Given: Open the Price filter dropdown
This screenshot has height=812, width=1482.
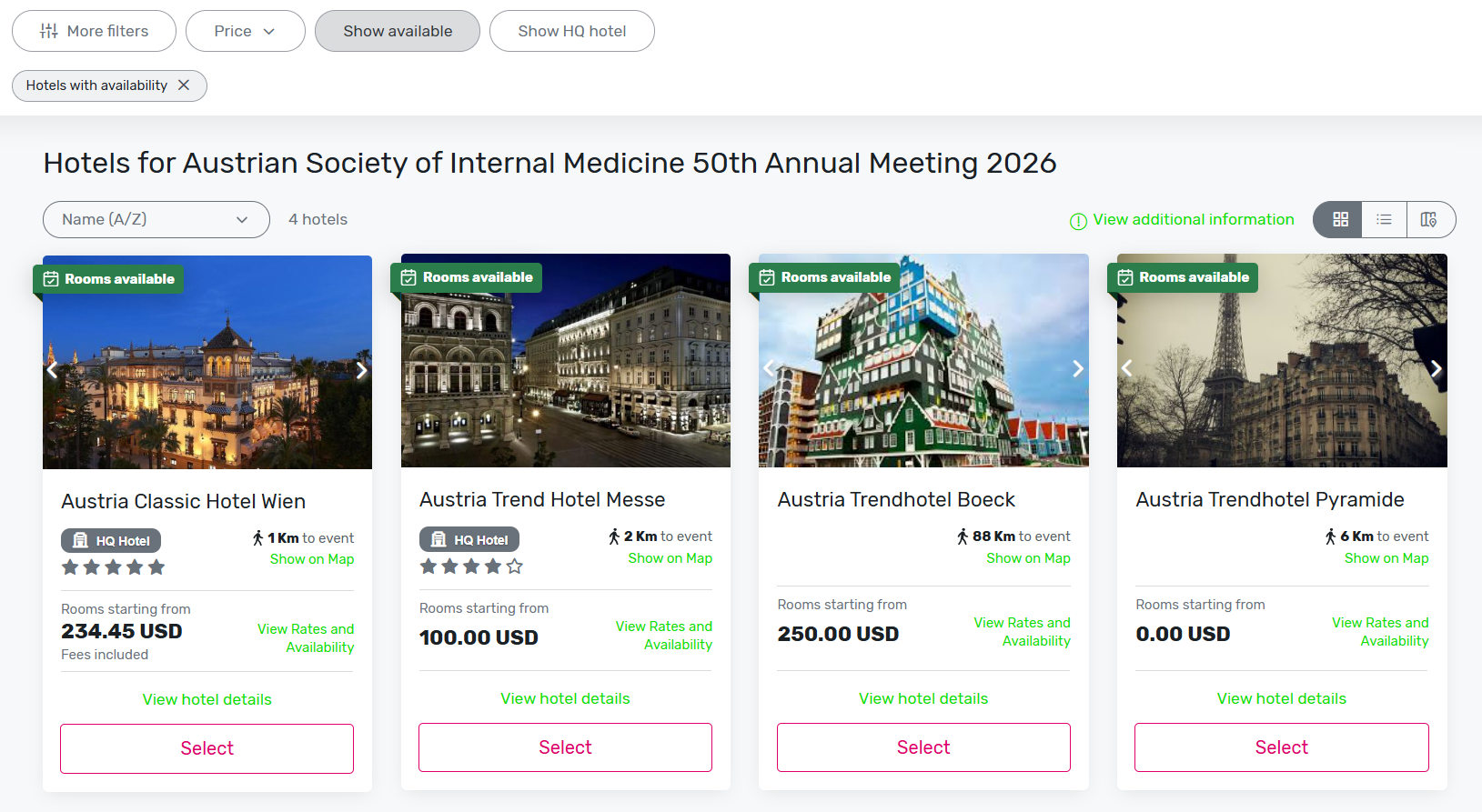Looking at the screenshot, I should pos(246,31).
